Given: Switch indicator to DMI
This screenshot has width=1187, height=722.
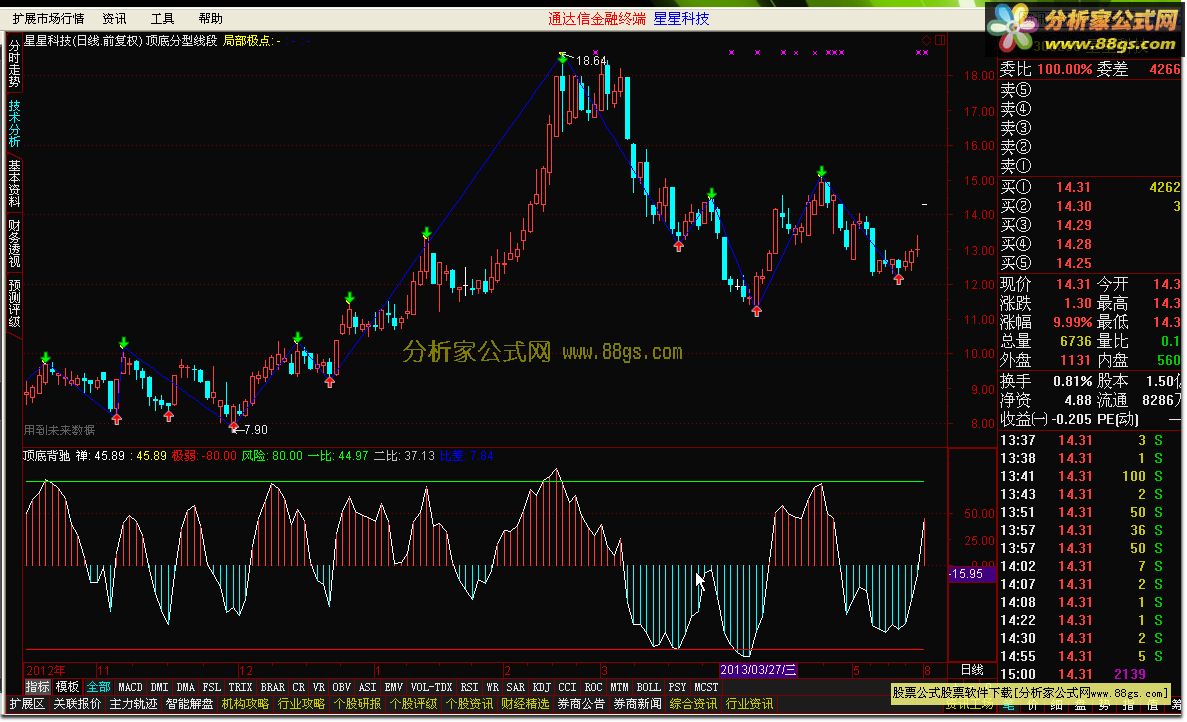Looking at the screenshot, I should pos(159,687).
